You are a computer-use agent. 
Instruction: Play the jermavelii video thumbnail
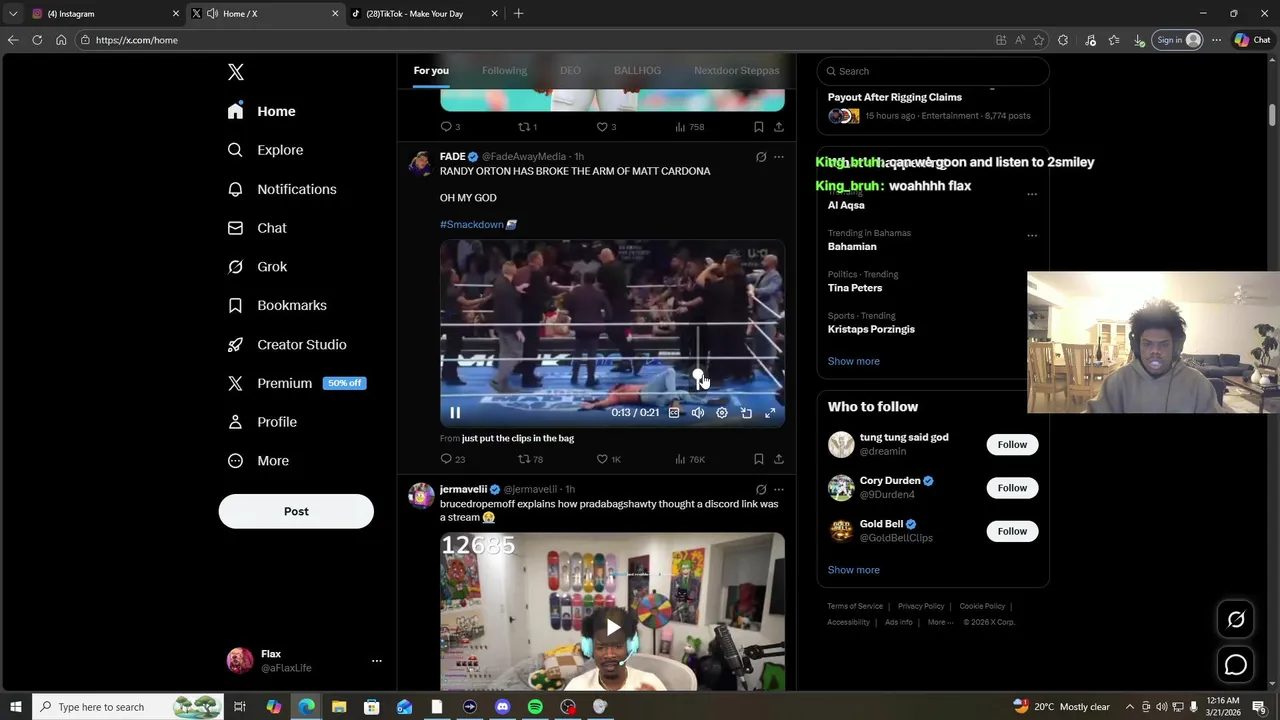612,627
